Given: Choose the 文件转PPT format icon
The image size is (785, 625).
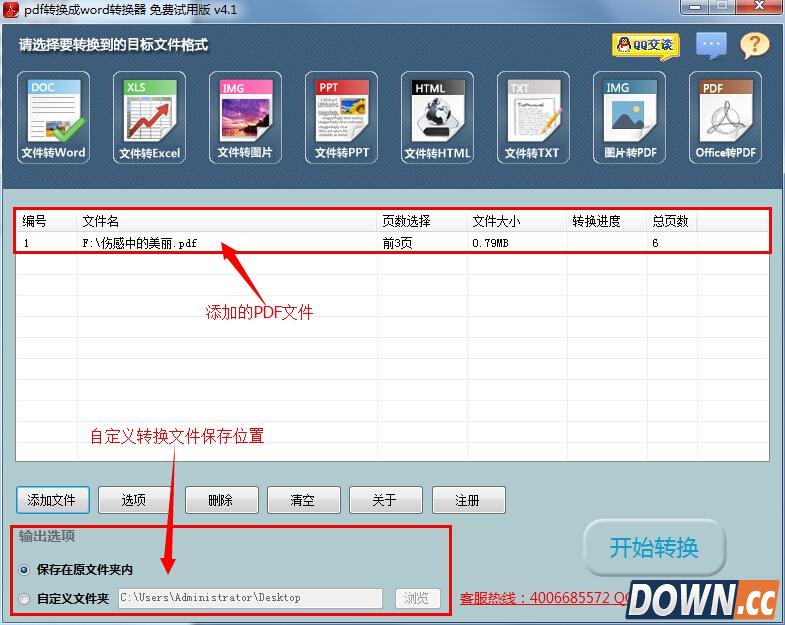Looking at the screenshot, I should point(341,118).
